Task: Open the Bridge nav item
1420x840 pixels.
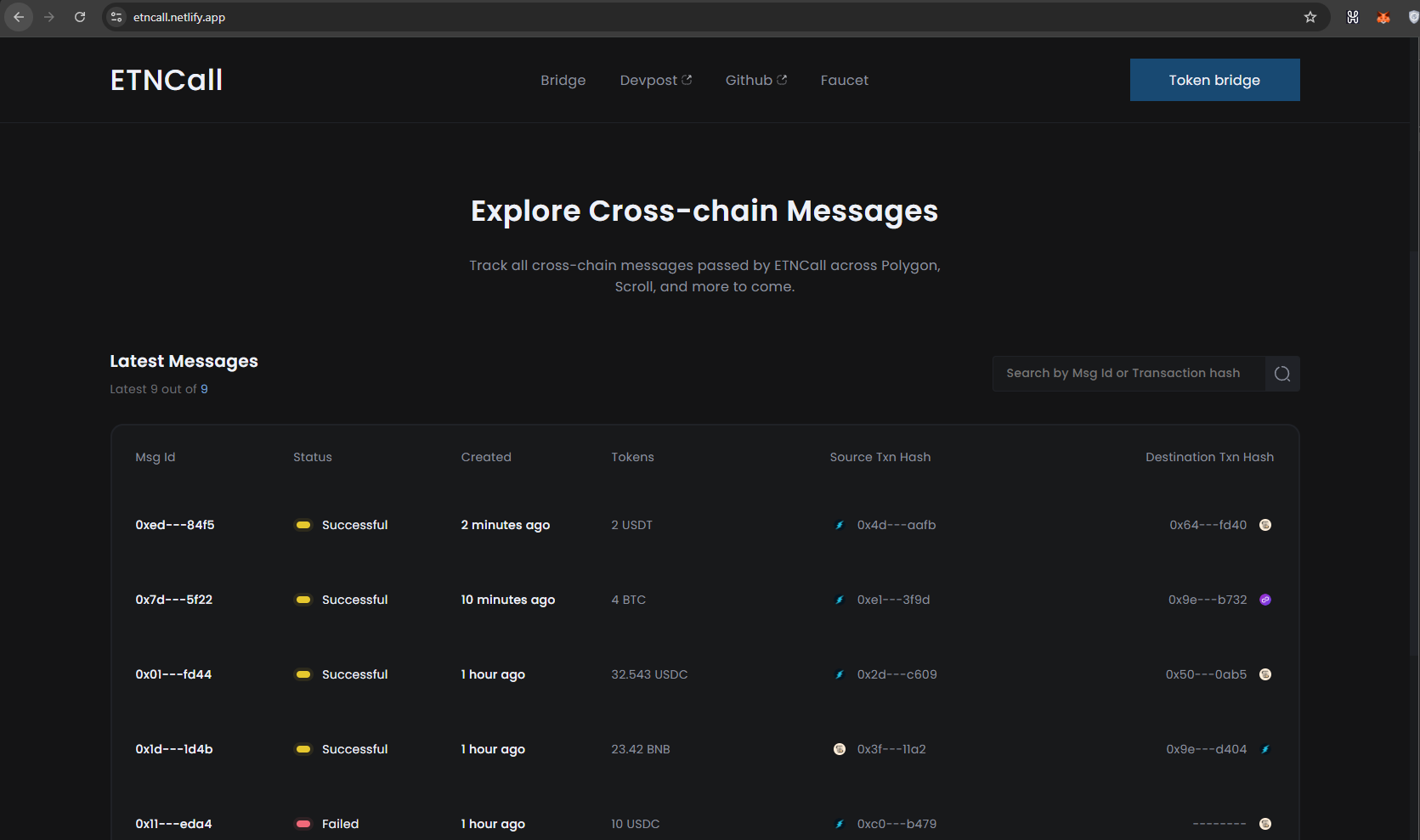Action: pyautogui.click(x=563, y=80)
